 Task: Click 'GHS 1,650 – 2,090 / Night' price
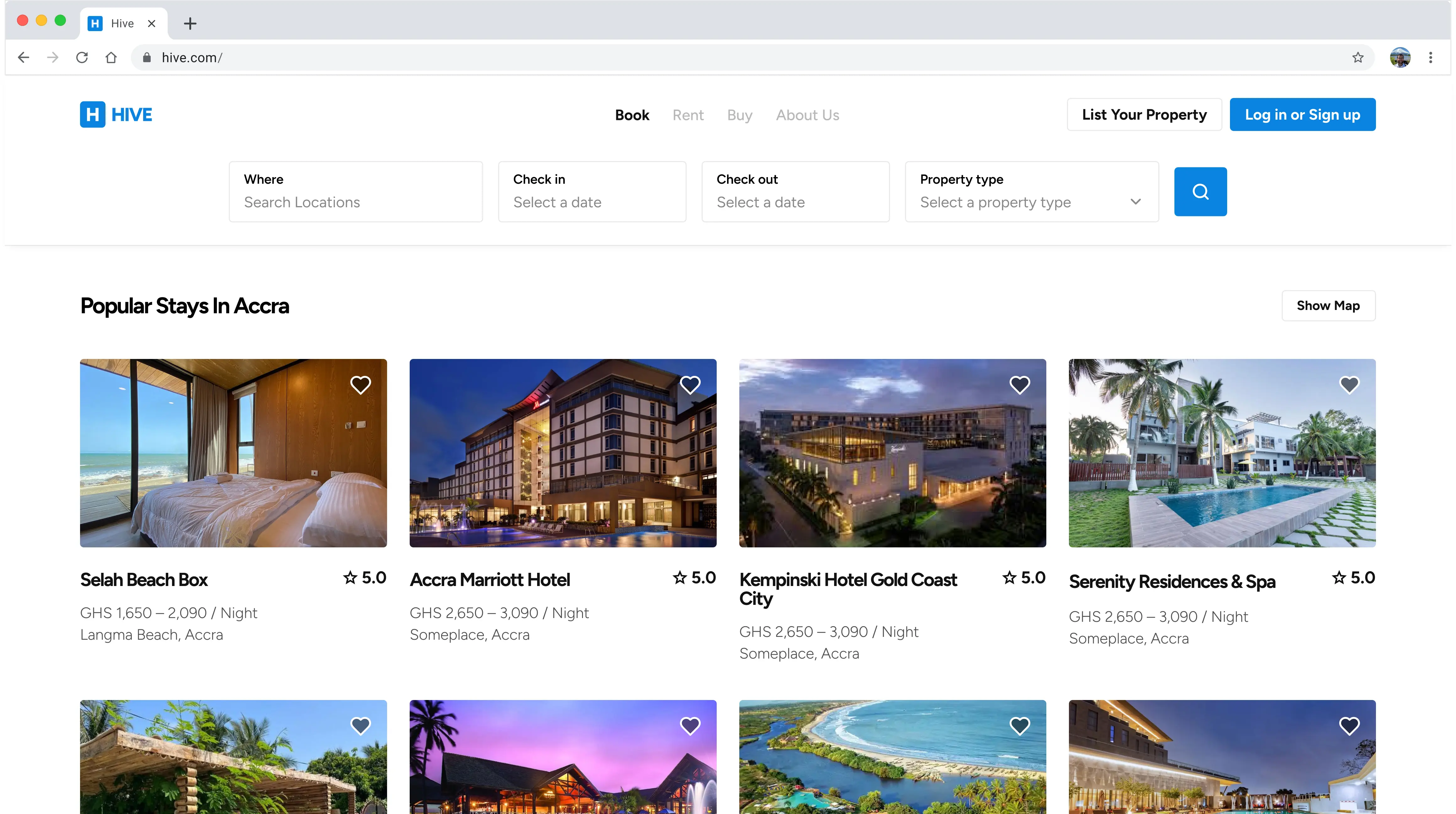click(x=169, y=613)
